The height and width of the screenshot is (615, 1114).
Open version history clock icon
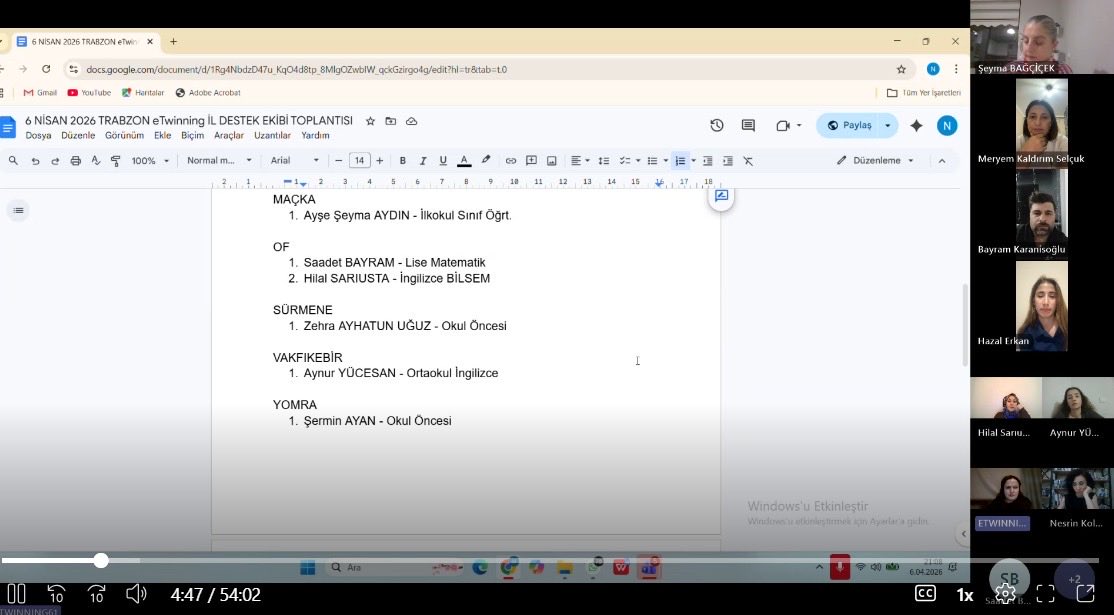coord(717,126)
